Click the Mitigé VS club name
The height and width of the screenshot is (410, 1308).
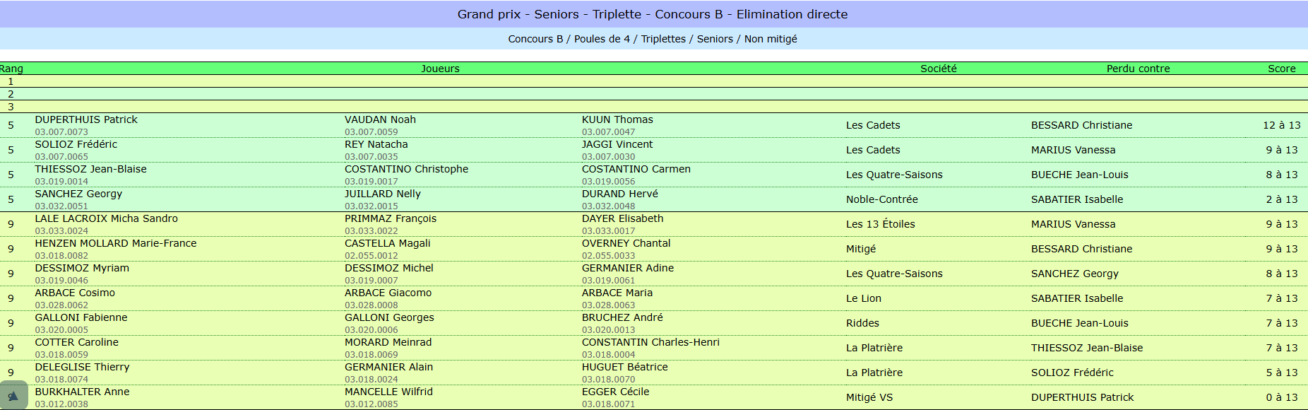tap(869, 398)
